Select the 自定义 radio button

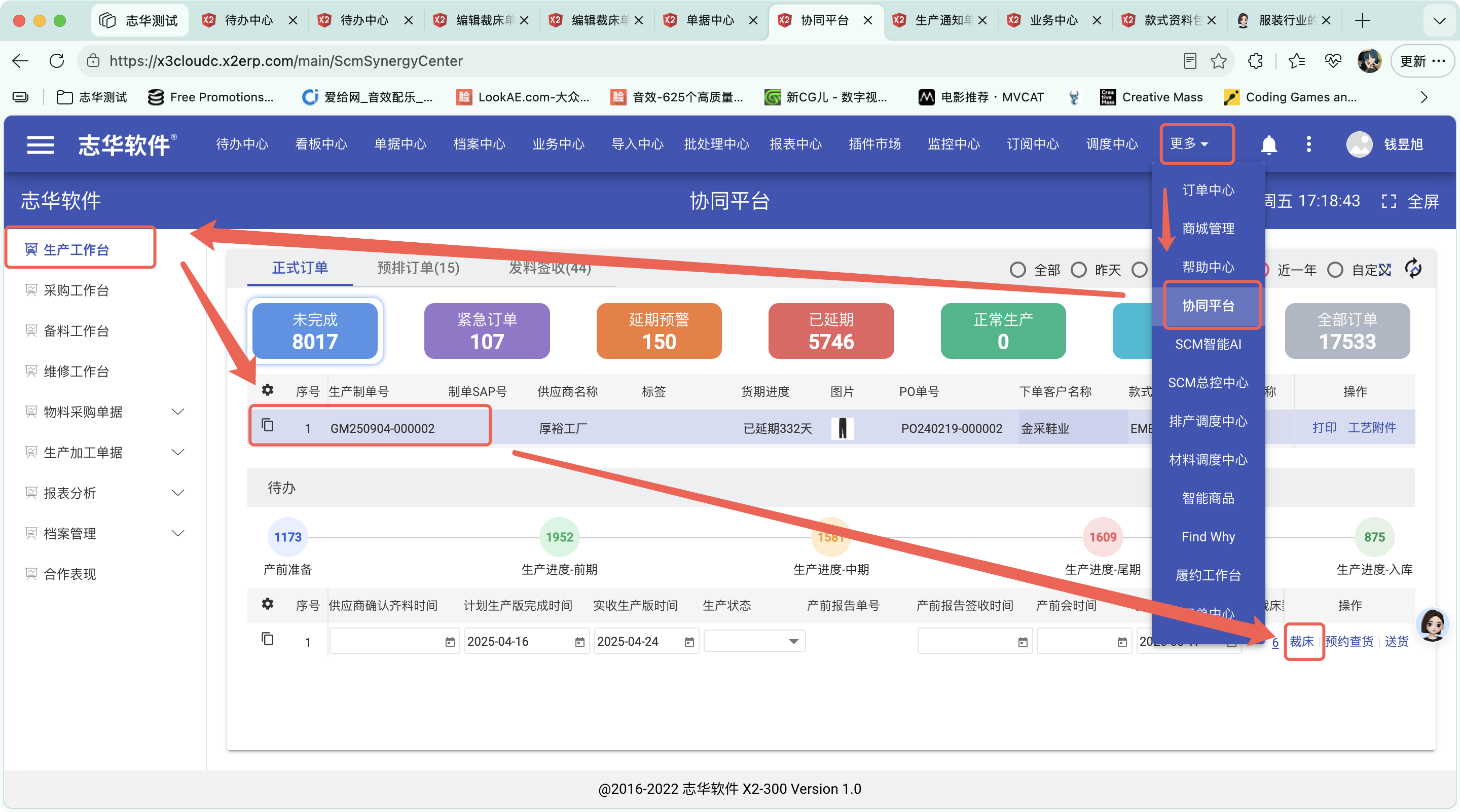tap(1335, 270)
